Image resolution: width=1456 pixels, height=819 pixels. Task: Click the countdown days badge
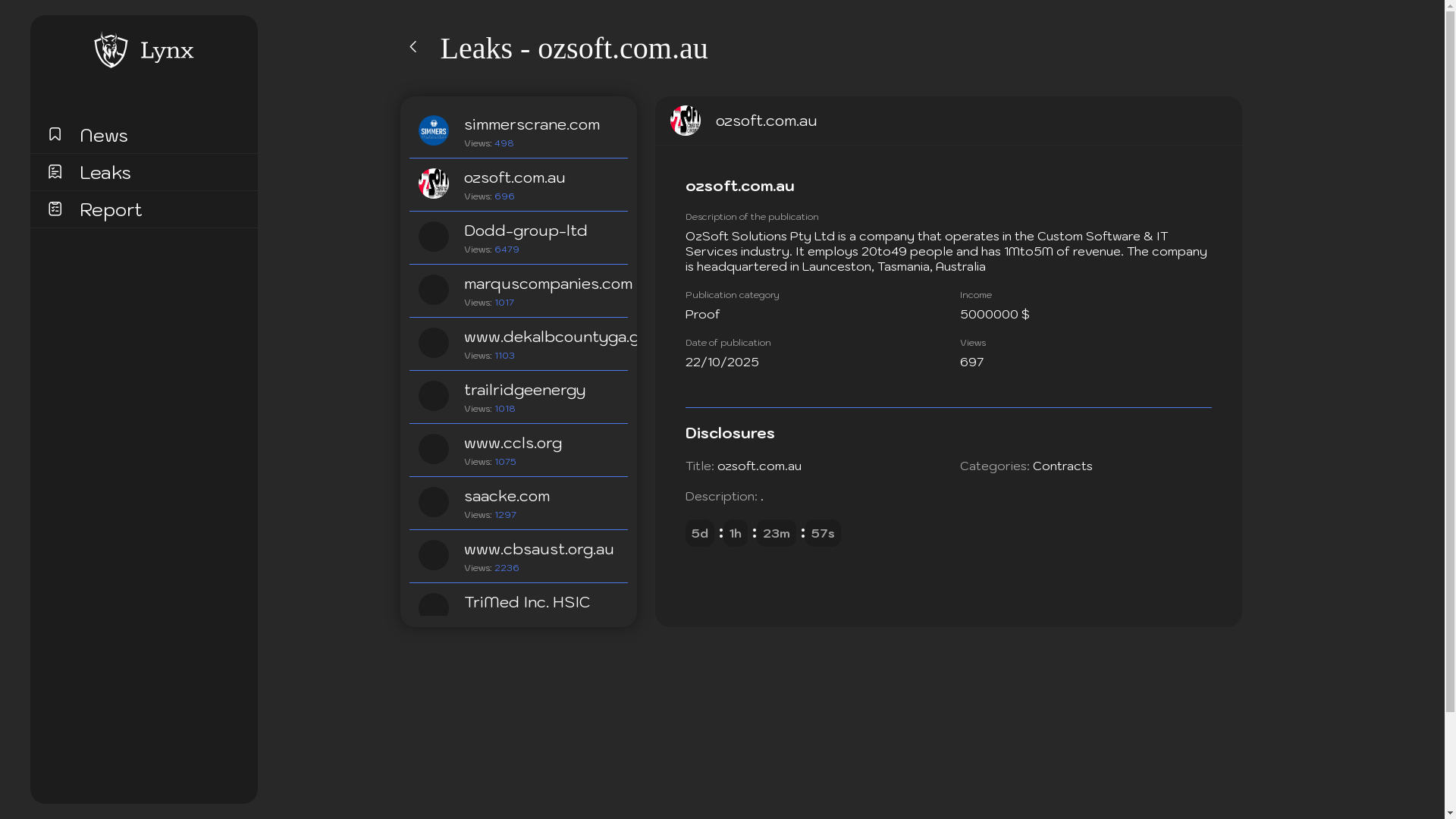click(699, 534)
